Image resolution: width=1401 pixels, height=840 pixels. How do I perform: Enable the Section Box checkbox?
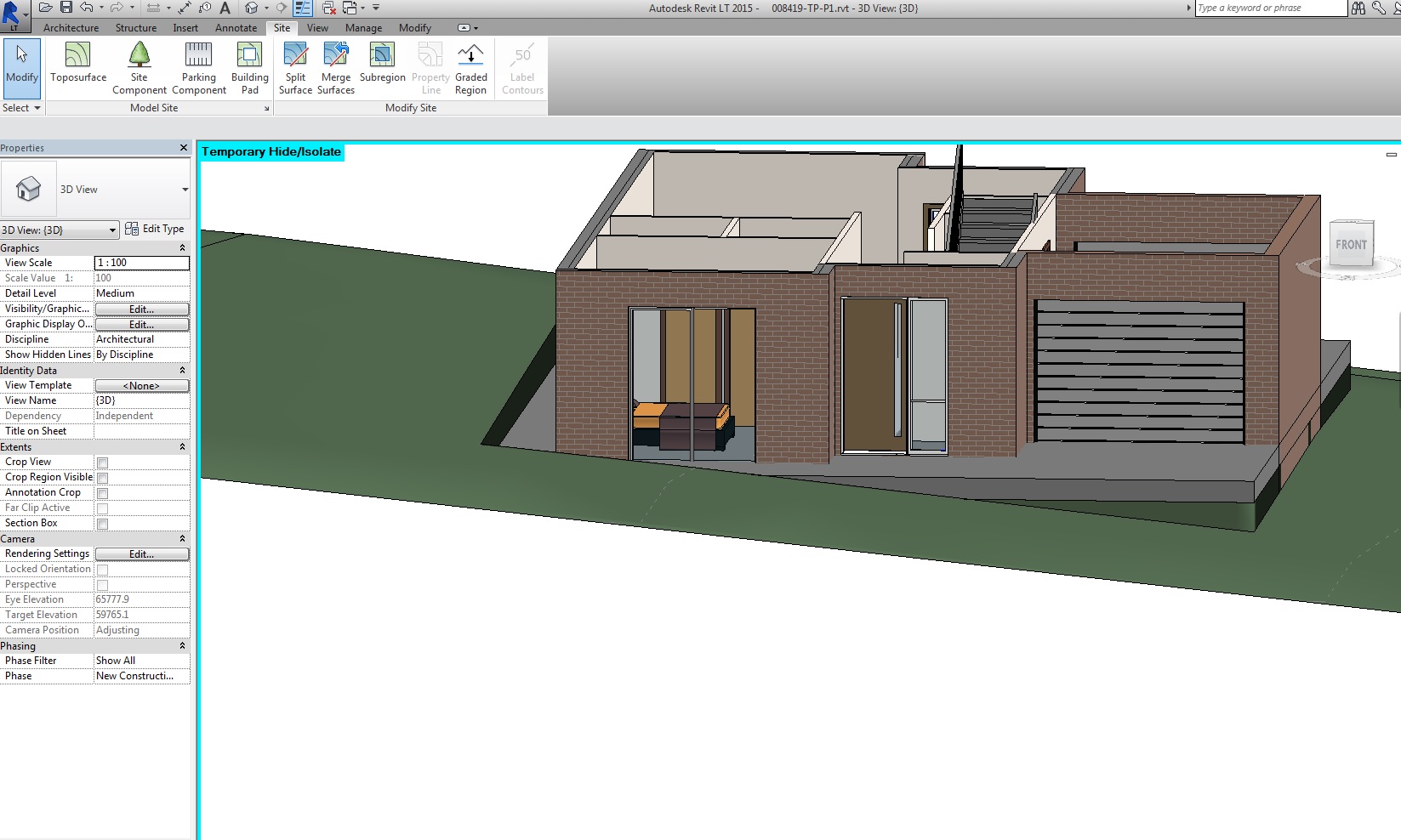(102, 524)
